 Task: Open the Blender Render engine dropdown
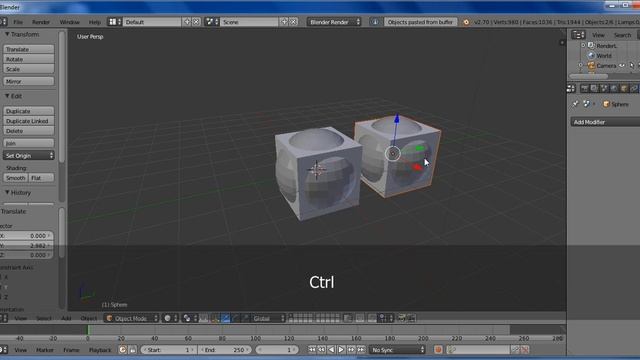coord(334,22)
